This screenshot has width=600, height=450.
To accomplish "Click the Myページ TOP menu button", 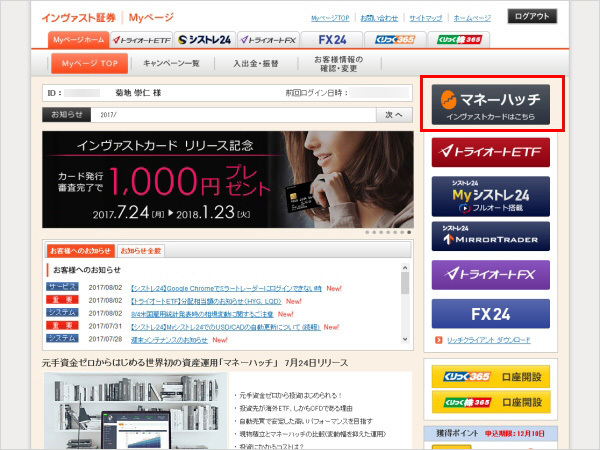I will tap(90, 64).
